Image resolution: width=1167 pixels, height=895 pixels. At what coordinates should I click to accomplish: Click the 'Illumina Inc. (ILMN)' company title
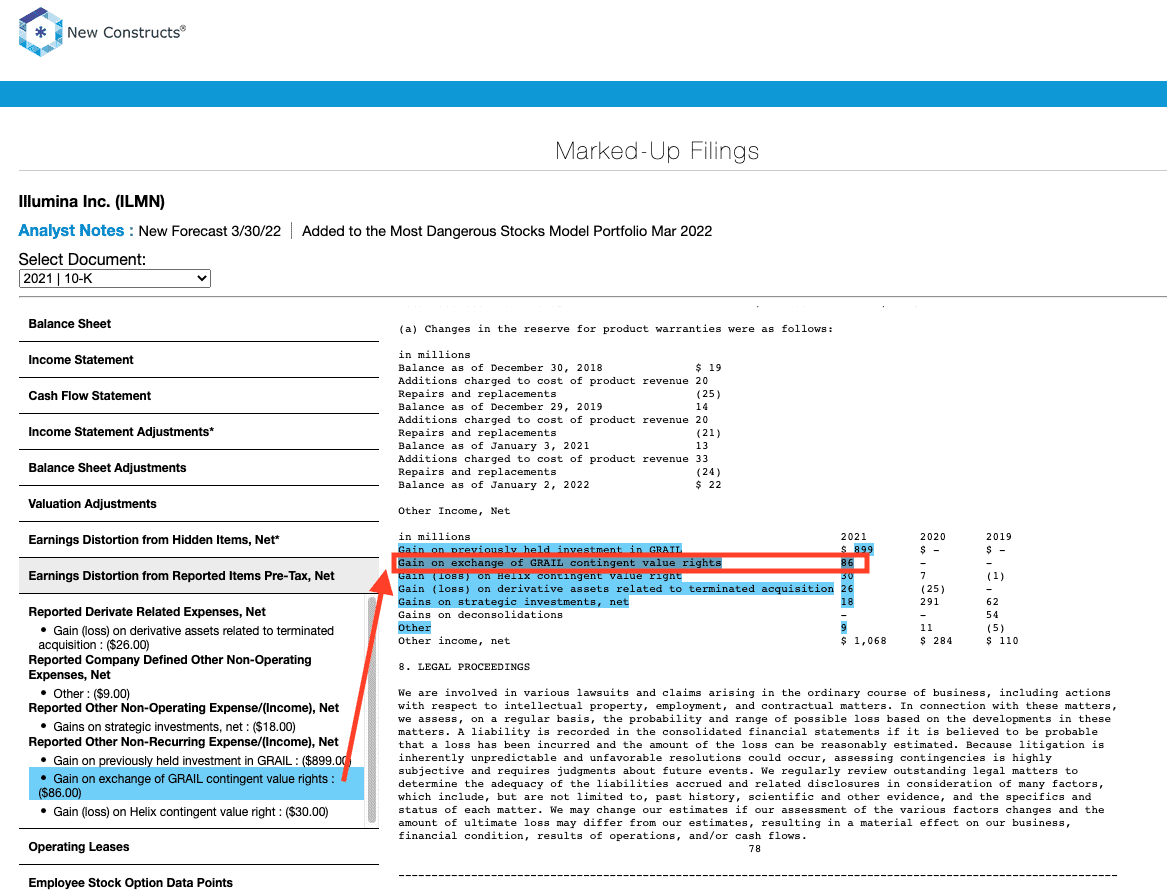[x=92, y=202]
